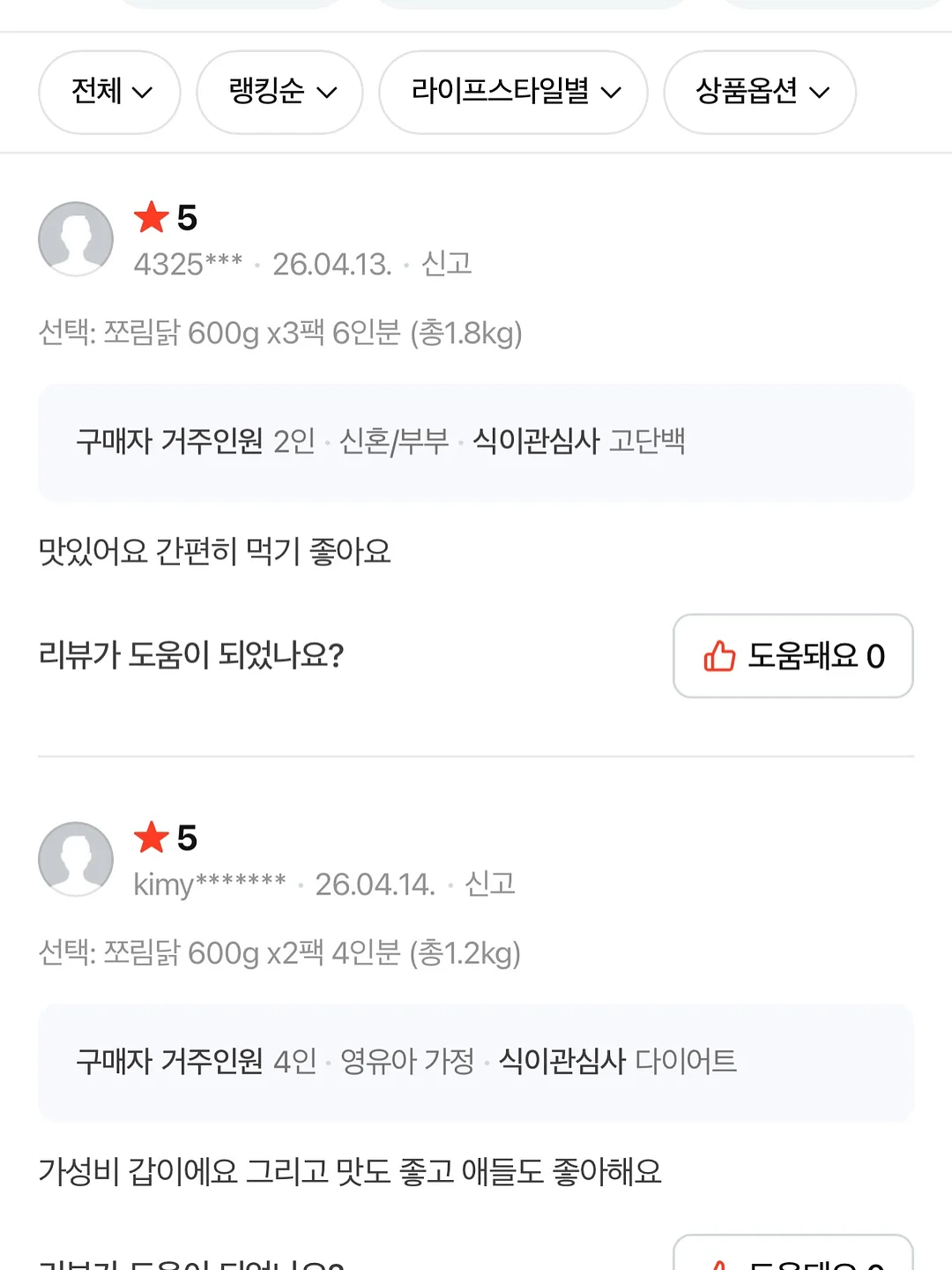Click the profile avatar of reviewer 4325***
This screenshot has width=952, height=1270.
[x=76, y=239]
